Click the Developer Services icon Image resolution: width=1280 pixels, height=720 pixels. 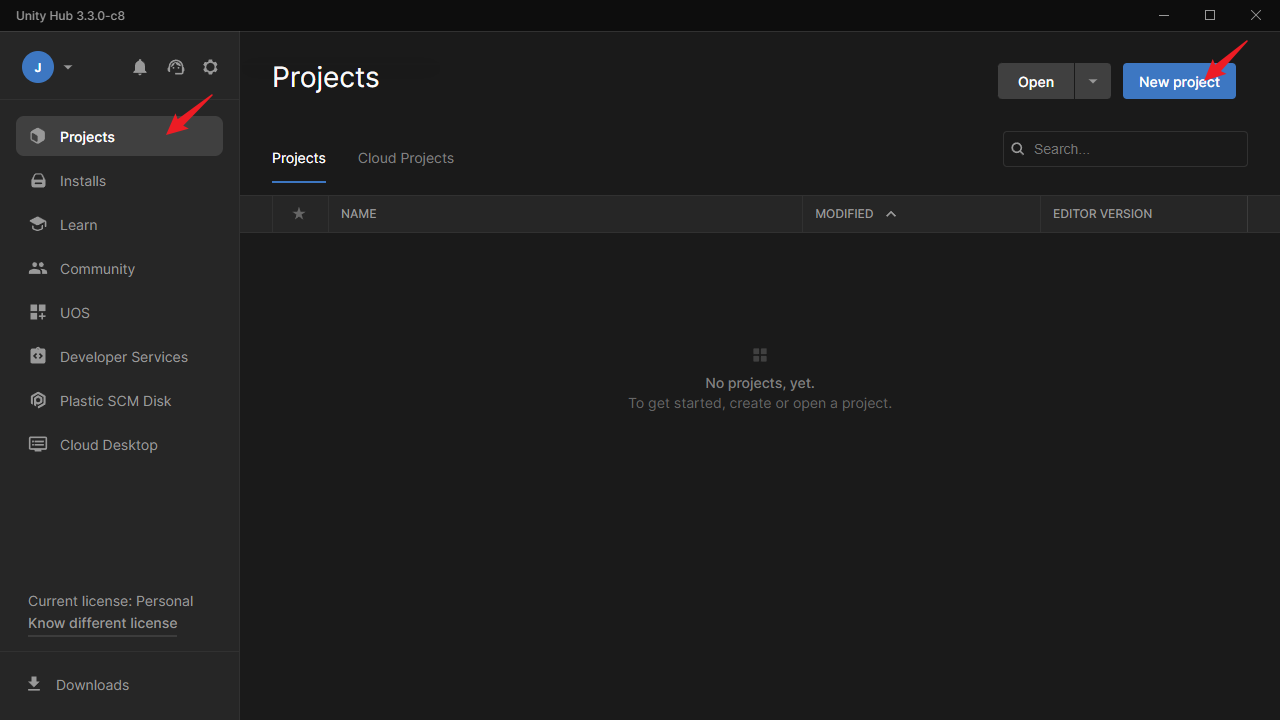tap(38, 356)
